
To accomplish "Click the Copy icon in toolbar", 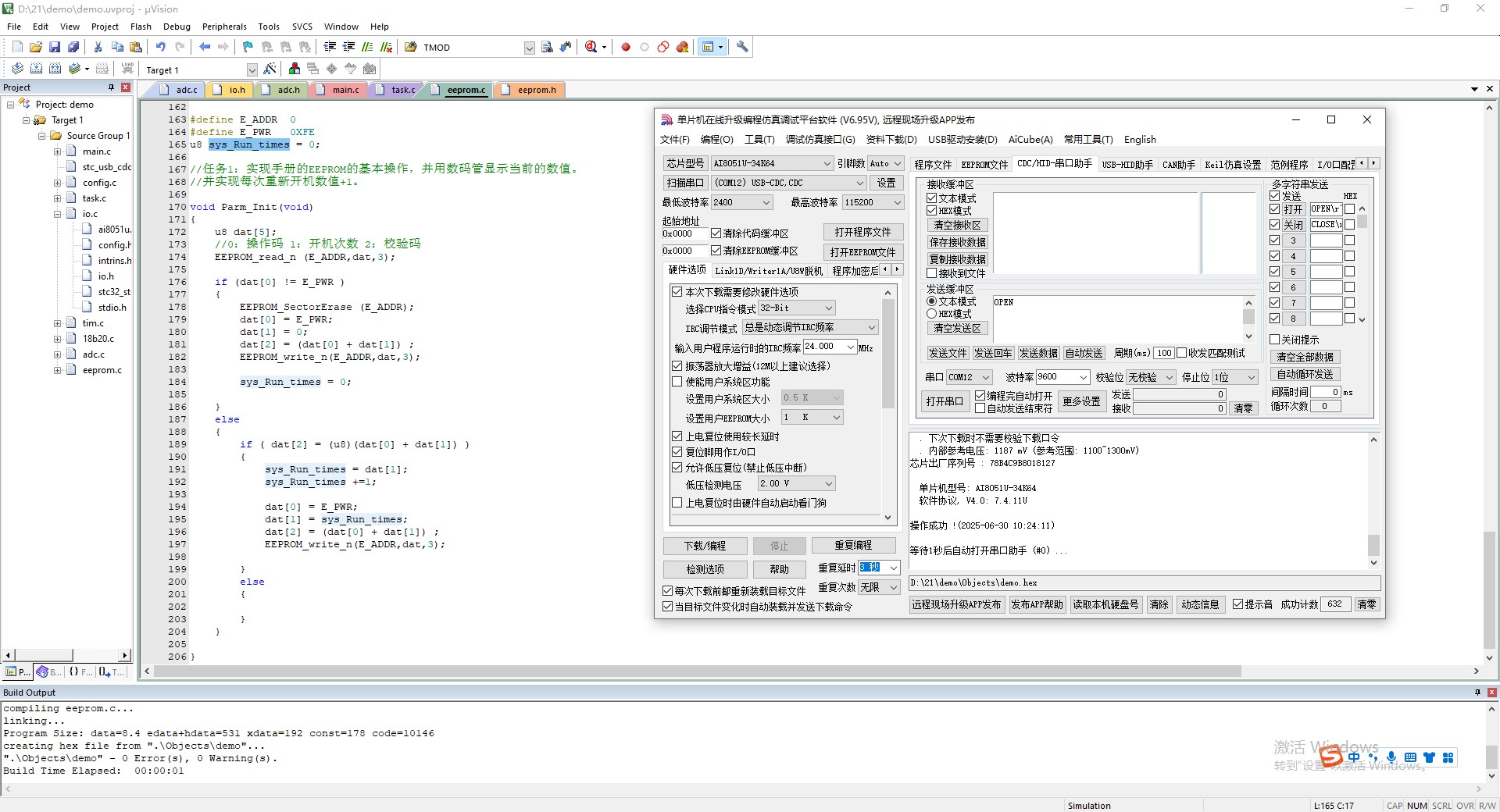I will tap(117, 47).
